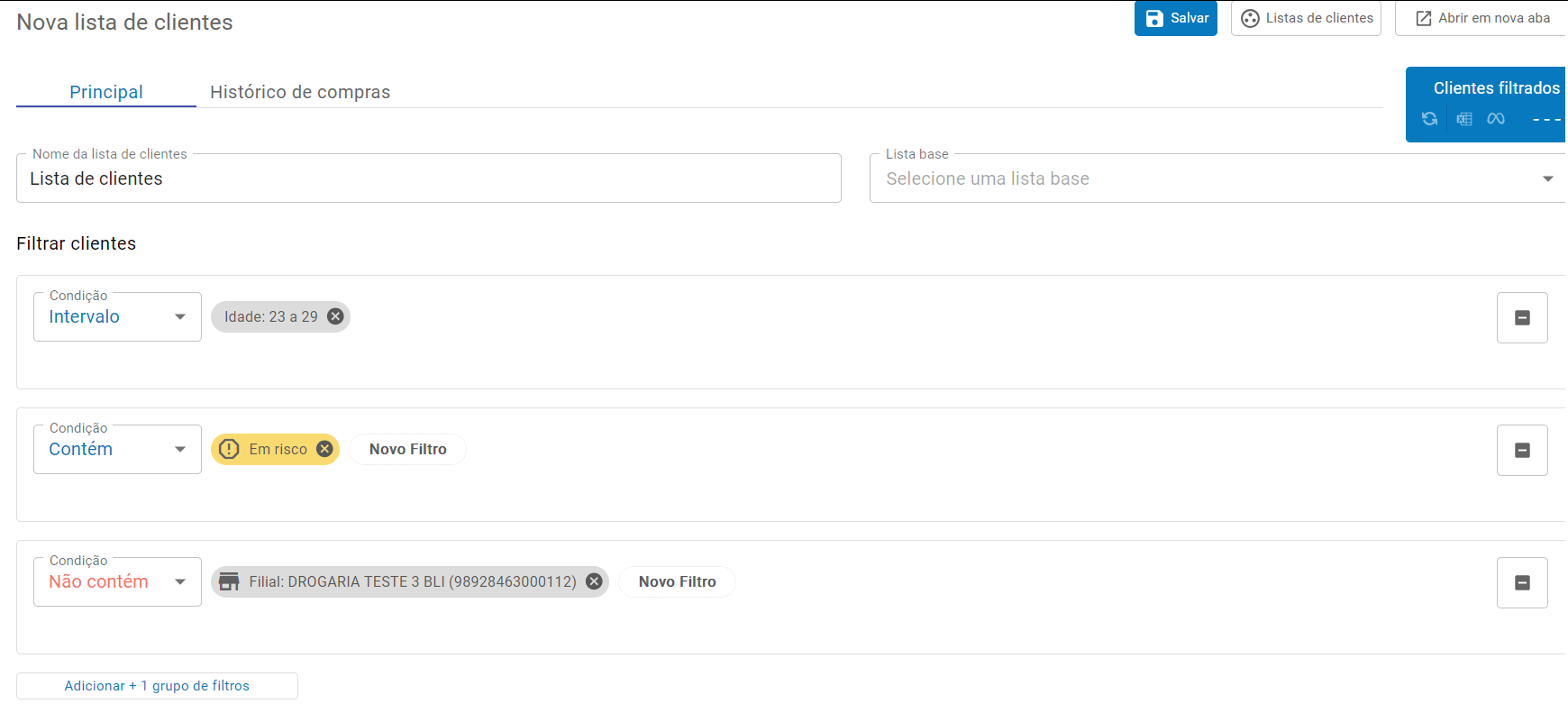Click Meta icon in Clientes filtrados panel

click(1496, 119)
